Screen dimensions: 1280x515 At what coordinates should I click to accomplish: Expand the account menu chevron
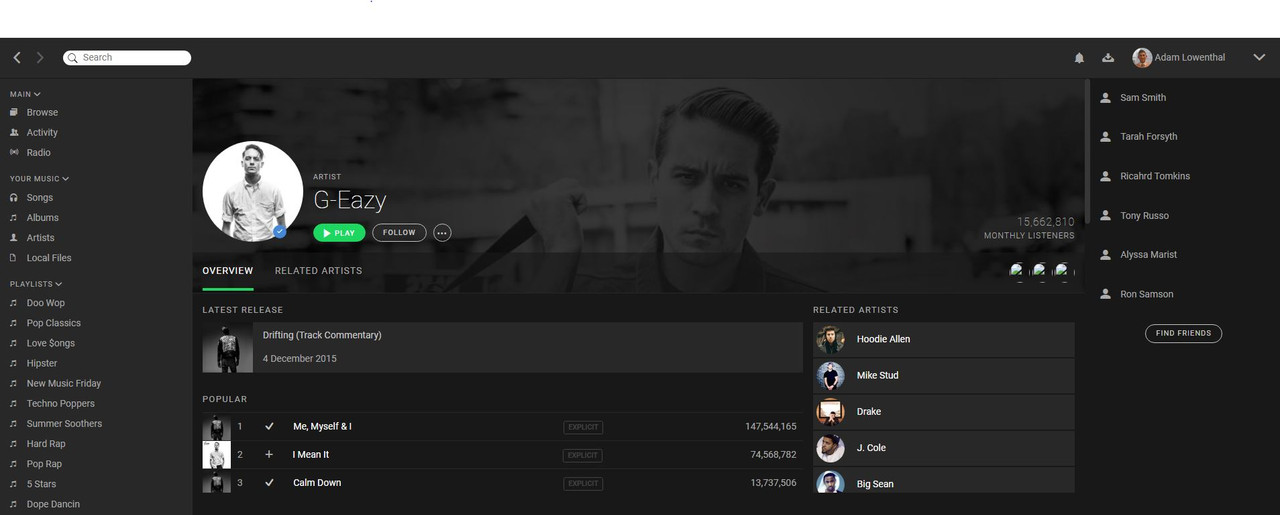coord(1259,58)
